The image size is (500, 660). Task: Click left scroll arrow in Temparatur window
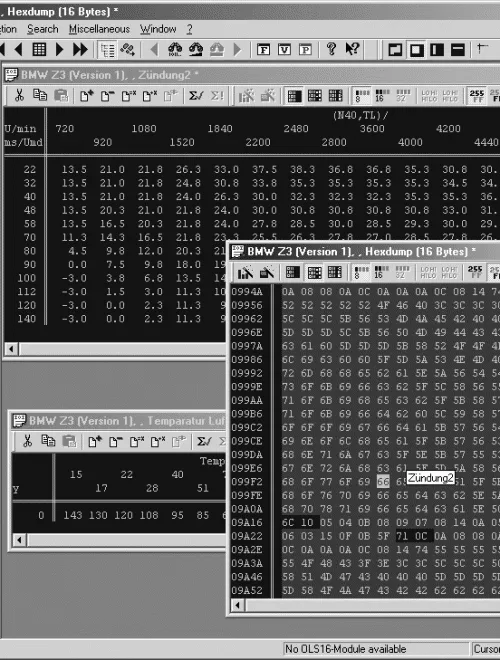pyautogui.click(x=19, y=540)
